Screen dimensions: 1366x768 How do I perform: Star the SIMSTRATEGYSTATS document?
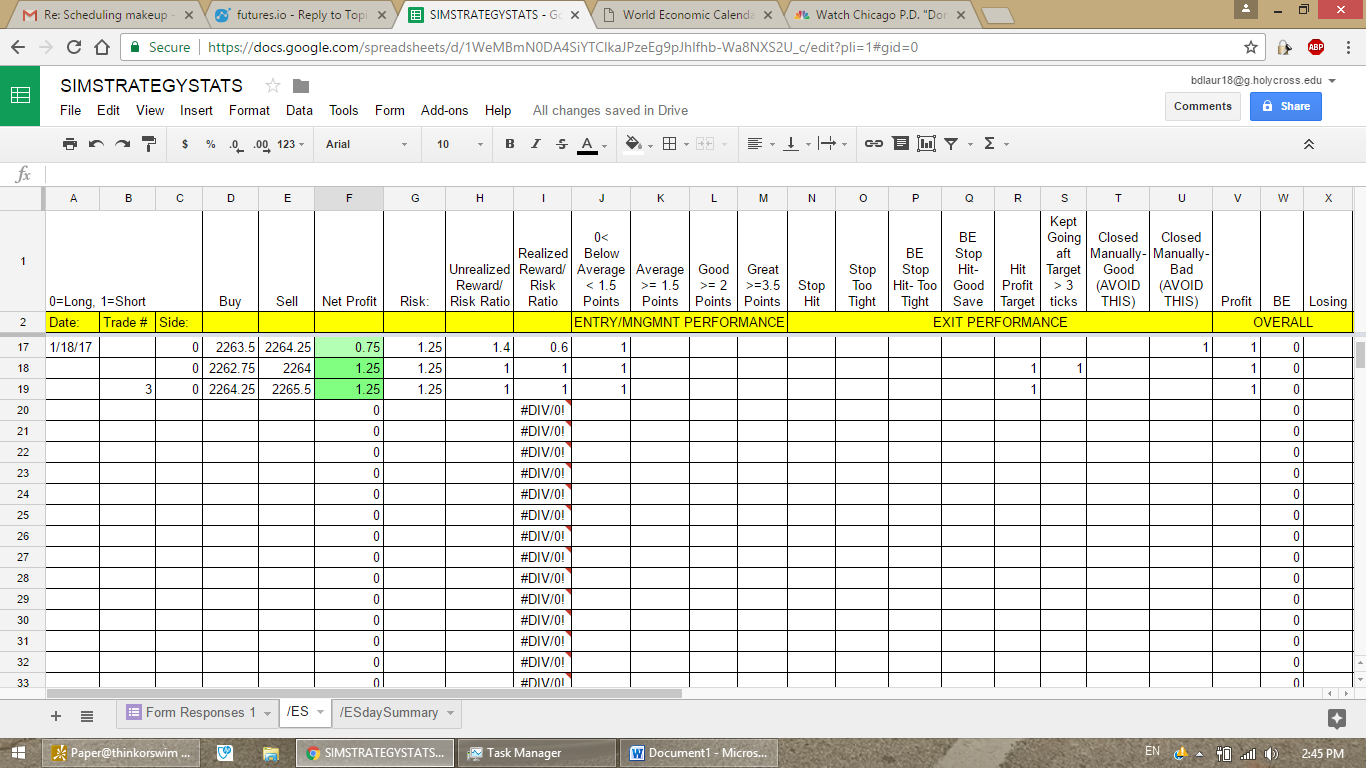(x=272, y=86)
